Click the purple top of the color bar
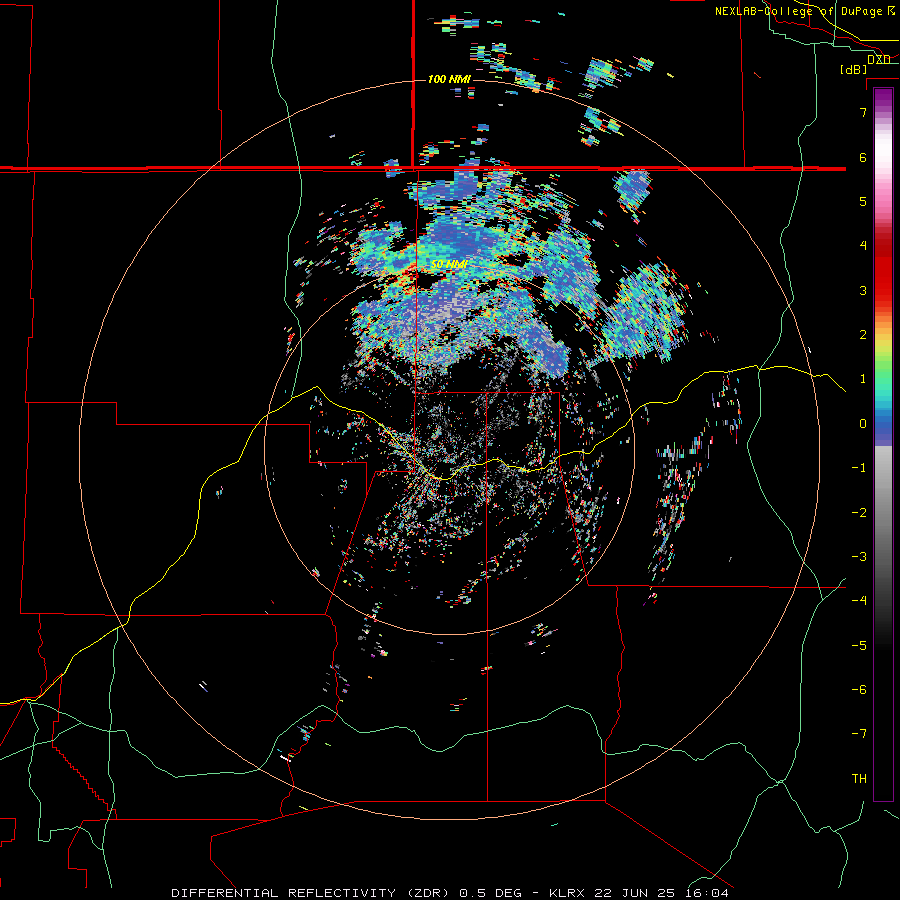900x900 pixels. 883,98
